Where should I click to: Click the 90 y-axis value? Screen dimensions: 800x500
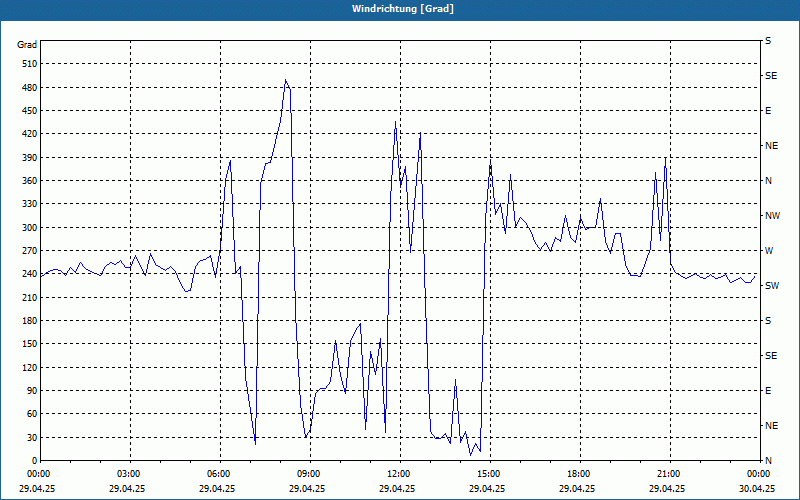pos(32,391)
